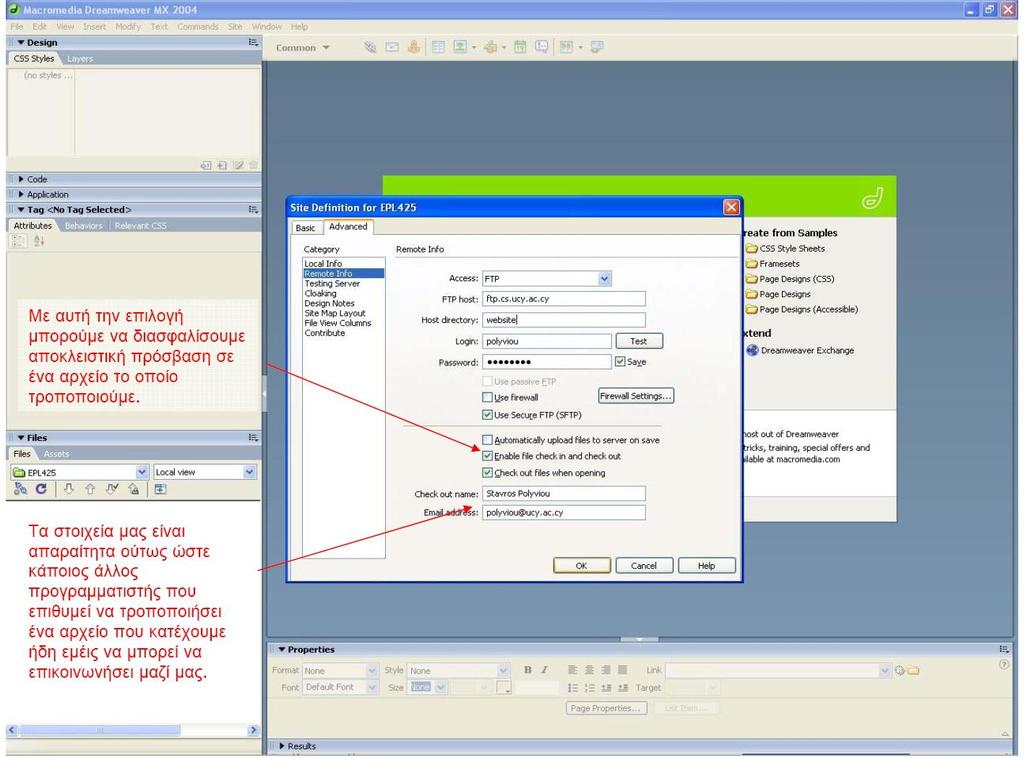Open the EPL425 site dropdown in Files panel
The image size is (1024, 758).
(142, 472)
